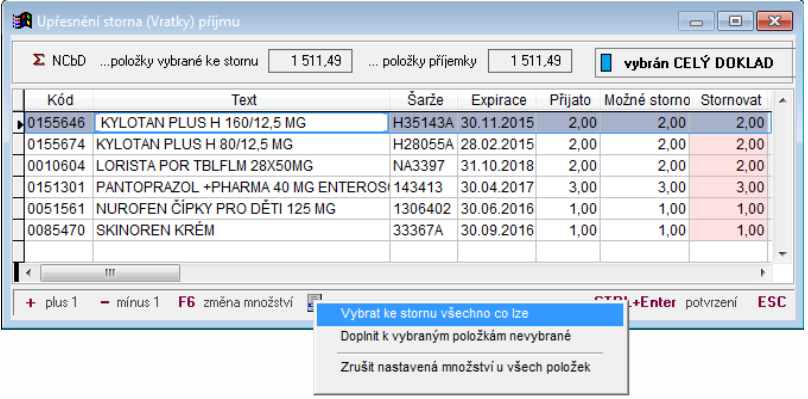Click the F6 změna množství shortcut

coord(236,302)
